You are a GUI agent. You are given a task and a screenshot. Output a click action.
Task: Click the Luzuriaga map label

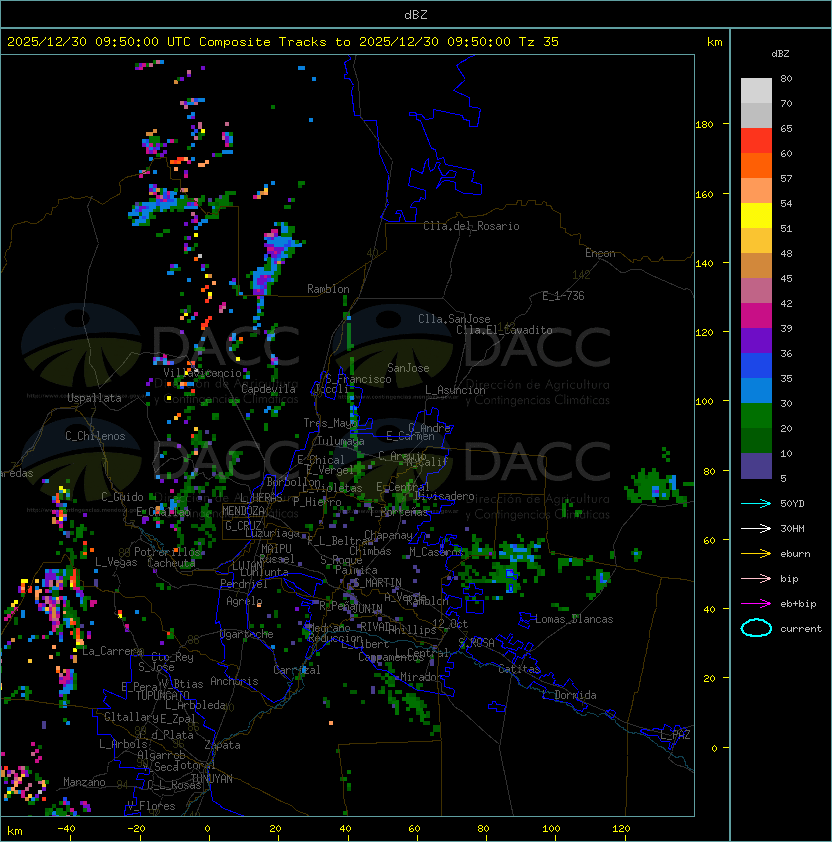(272, 533)
